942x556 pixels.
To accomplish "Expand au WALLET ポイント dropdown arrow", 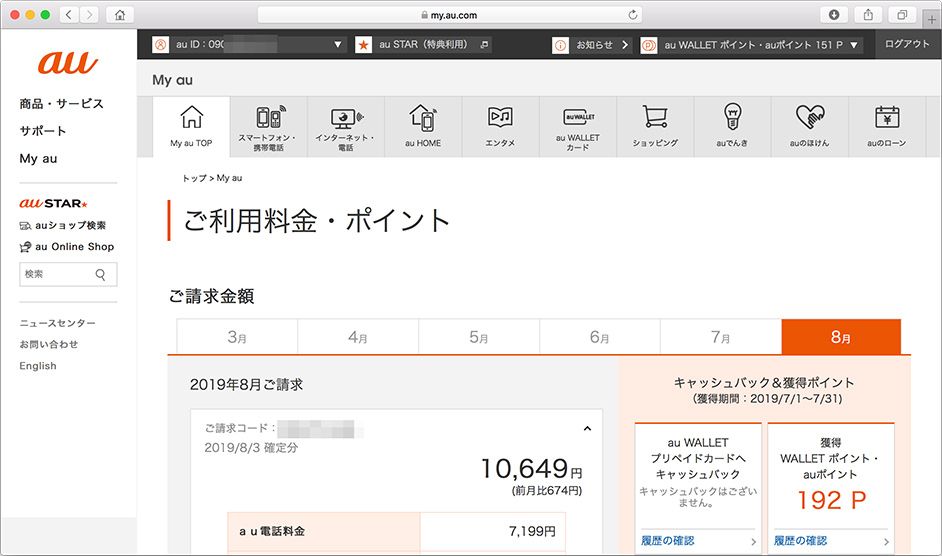I will click(854, 45).
